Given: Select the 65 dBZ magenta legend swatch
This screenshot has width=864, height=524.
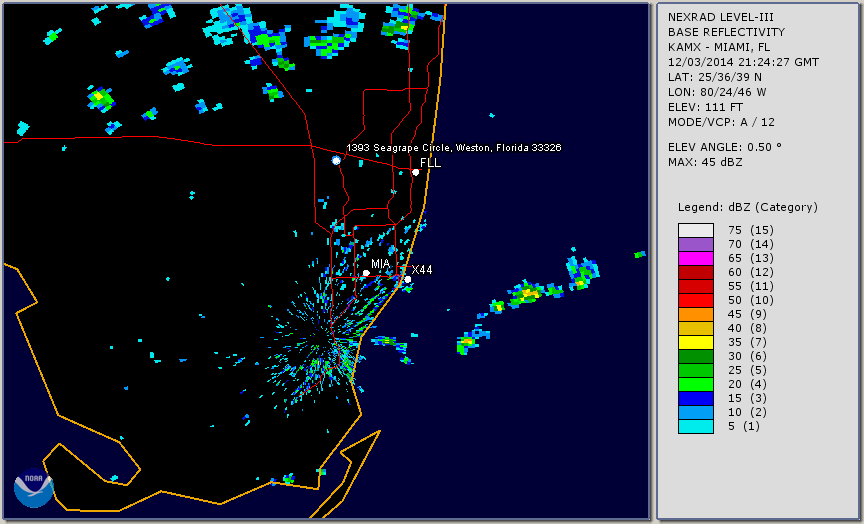Looking at the screenshot, I should point(696,258).
